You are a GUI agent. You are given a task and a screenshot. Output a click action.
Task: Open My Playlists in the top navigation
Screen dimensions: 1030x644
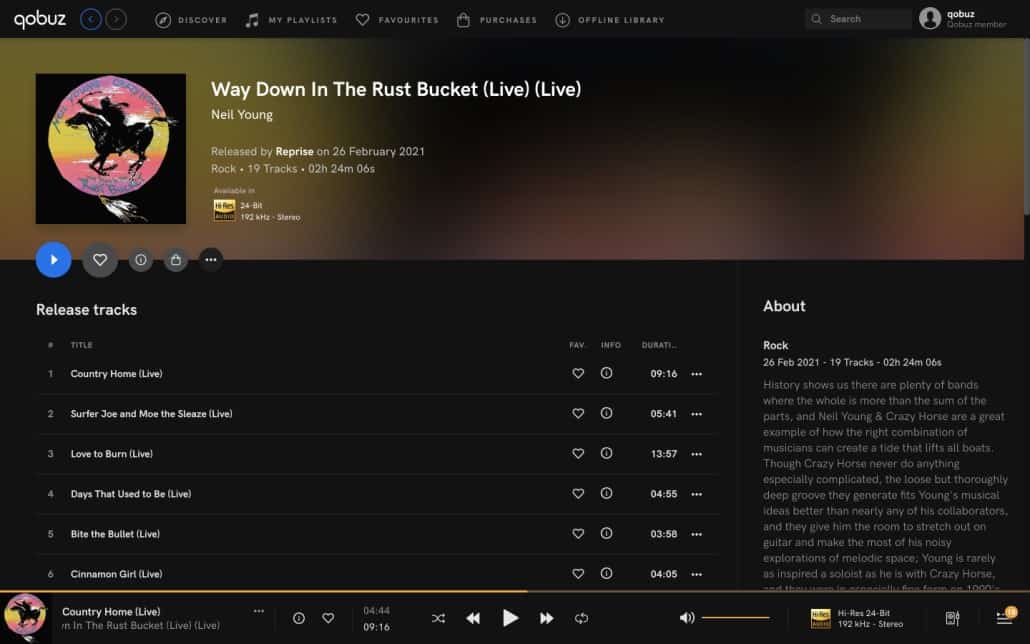[x=290, y=20]
